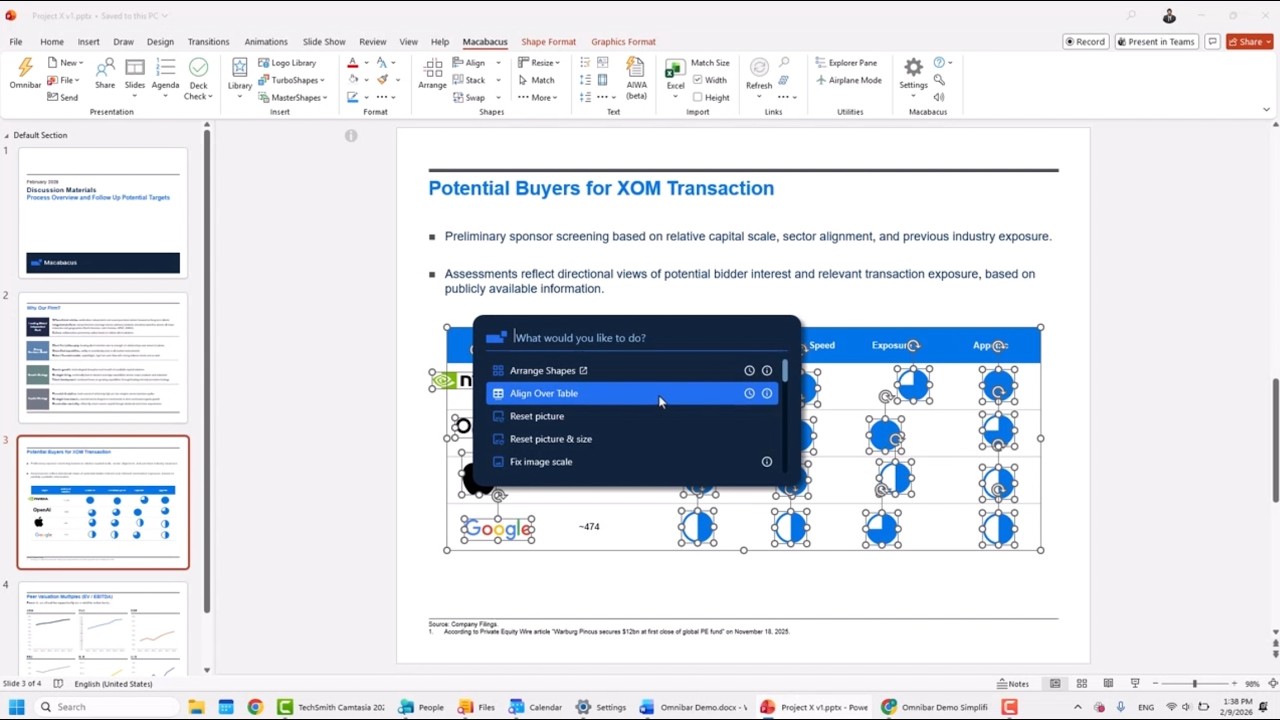
Task: Run Deck Check from the ribbon
Action: pyautogui.click(x=198, y=78)
